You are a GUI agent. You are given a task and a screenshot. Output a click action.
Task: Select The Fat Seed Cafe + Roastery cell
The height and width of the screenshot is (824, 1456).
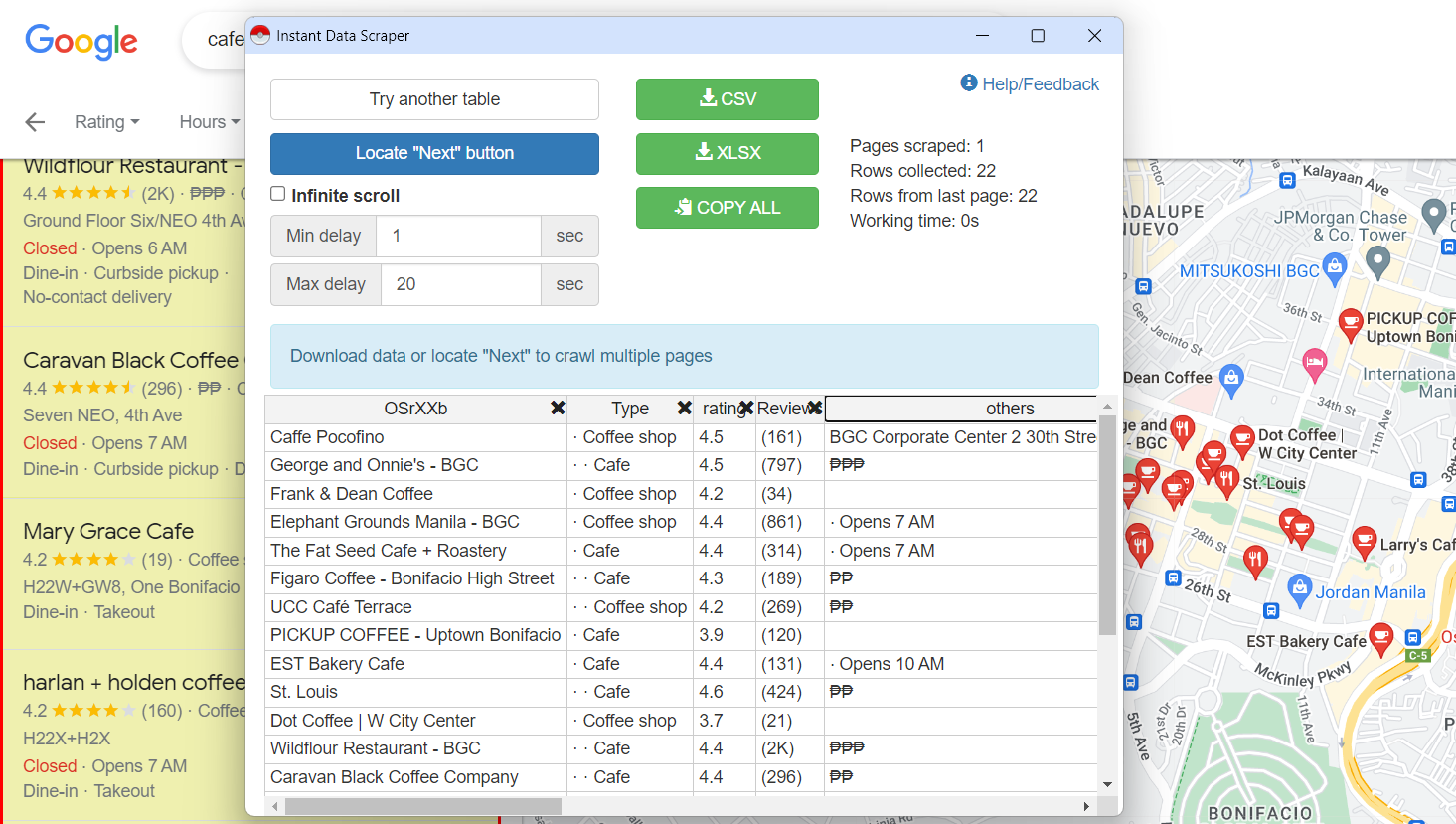pyautogui.click(x=416, y=551)
